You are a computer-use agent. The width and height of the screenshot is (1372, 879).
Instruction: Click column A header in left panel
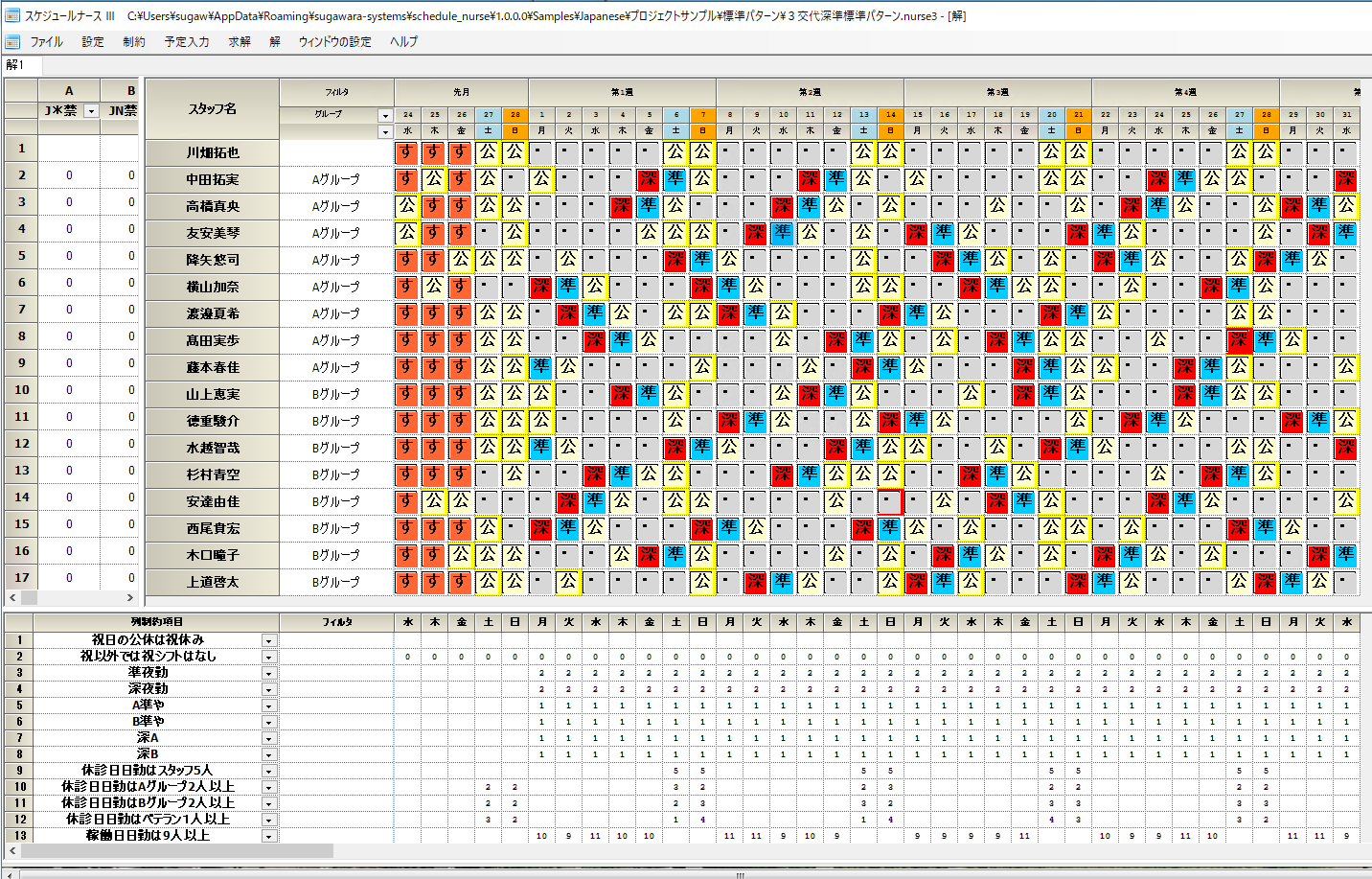tap(69, 91)
